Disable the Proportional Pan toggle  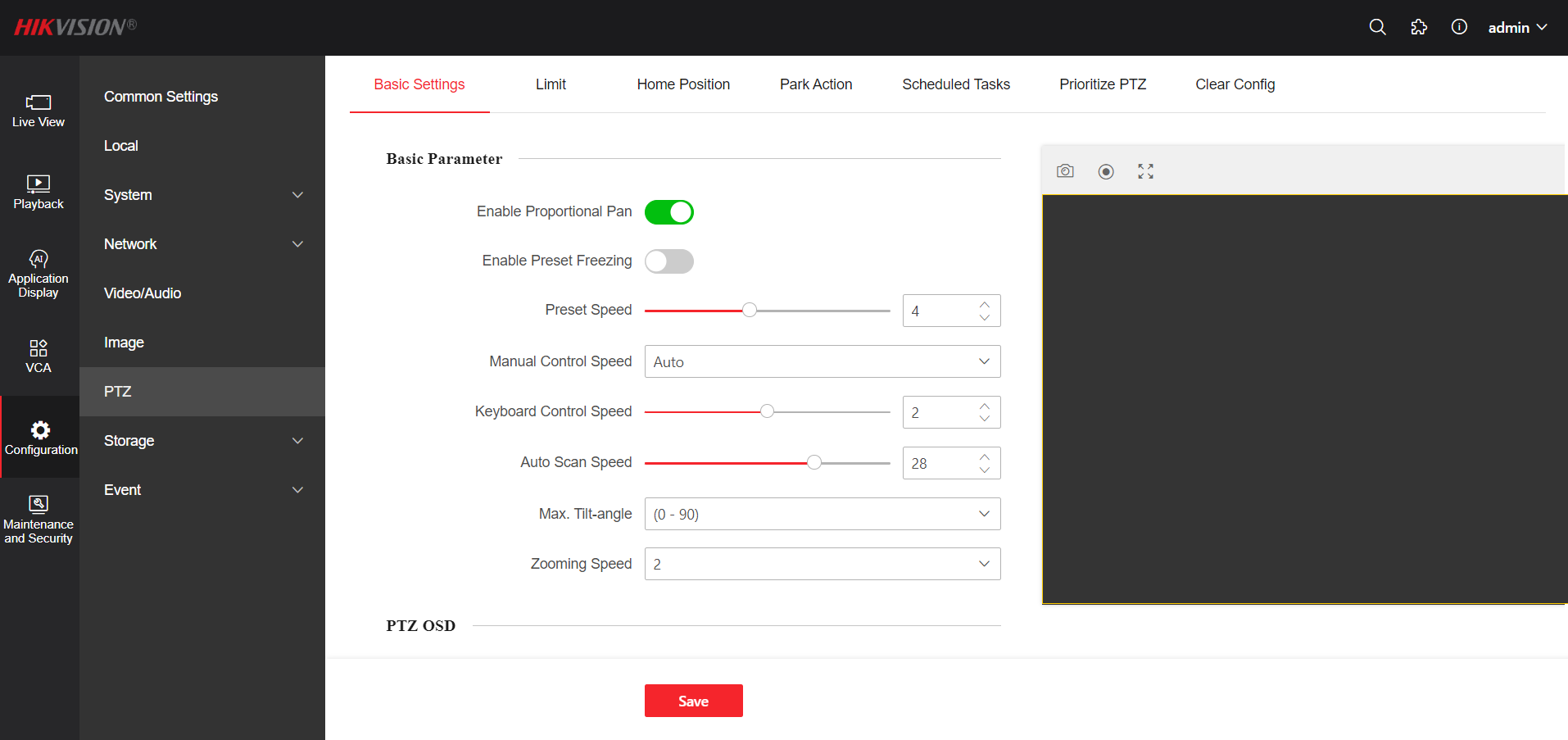pyautogui.click(x=669, y=212)
